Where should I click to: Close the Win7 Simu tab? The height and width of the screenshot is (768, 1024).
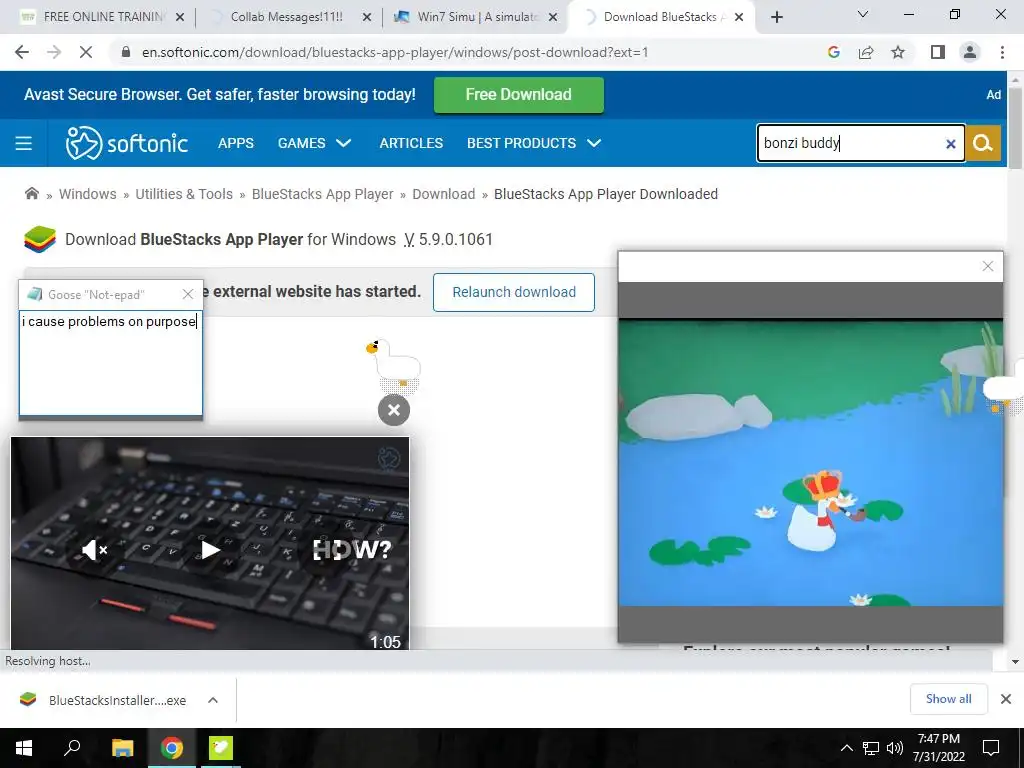click(553, 17)
